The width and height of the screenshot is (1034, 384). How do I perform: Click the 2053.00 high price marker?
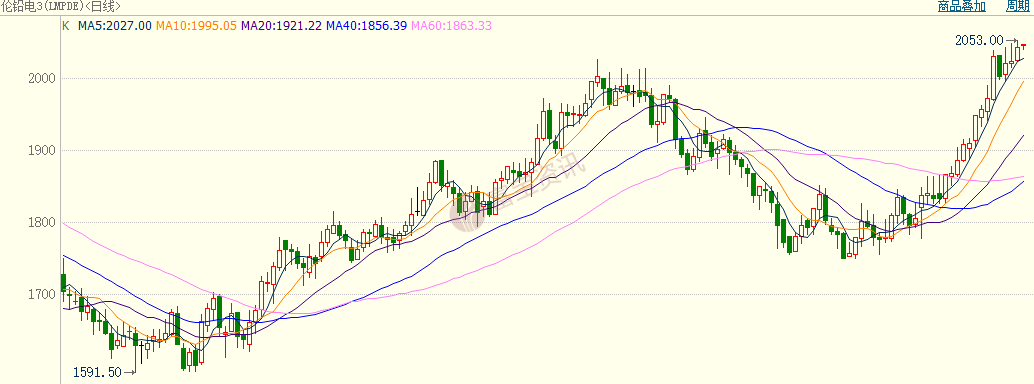pyautogui.click(x=979, y=40)
